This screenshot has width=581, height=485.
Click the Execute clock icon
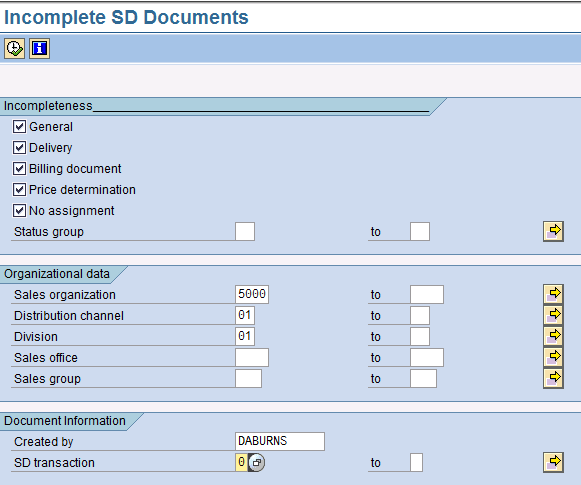14,49
